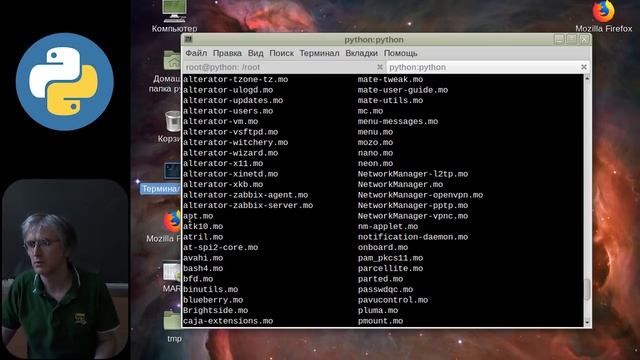Open the Поиск menu
640x360 pixels.
tap(281, 53)
